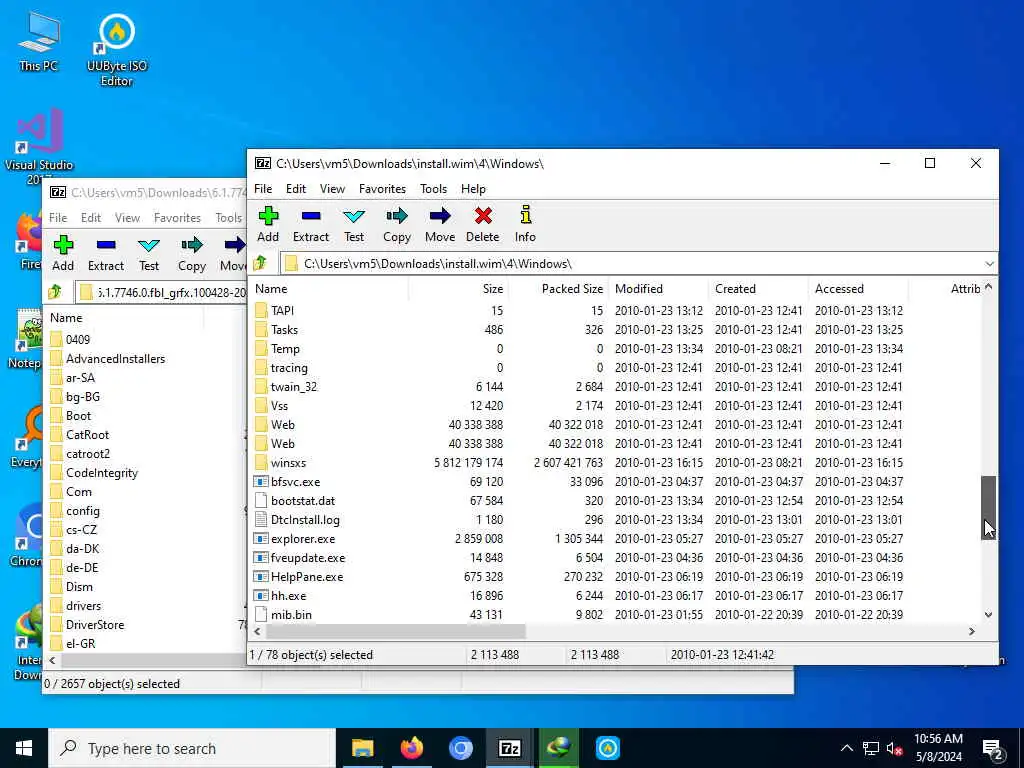Screen dimensions: 1024x768
Task: Select AdvancedInstallers folder in background window
Action: pyautogui.click(x=115, y=359)
